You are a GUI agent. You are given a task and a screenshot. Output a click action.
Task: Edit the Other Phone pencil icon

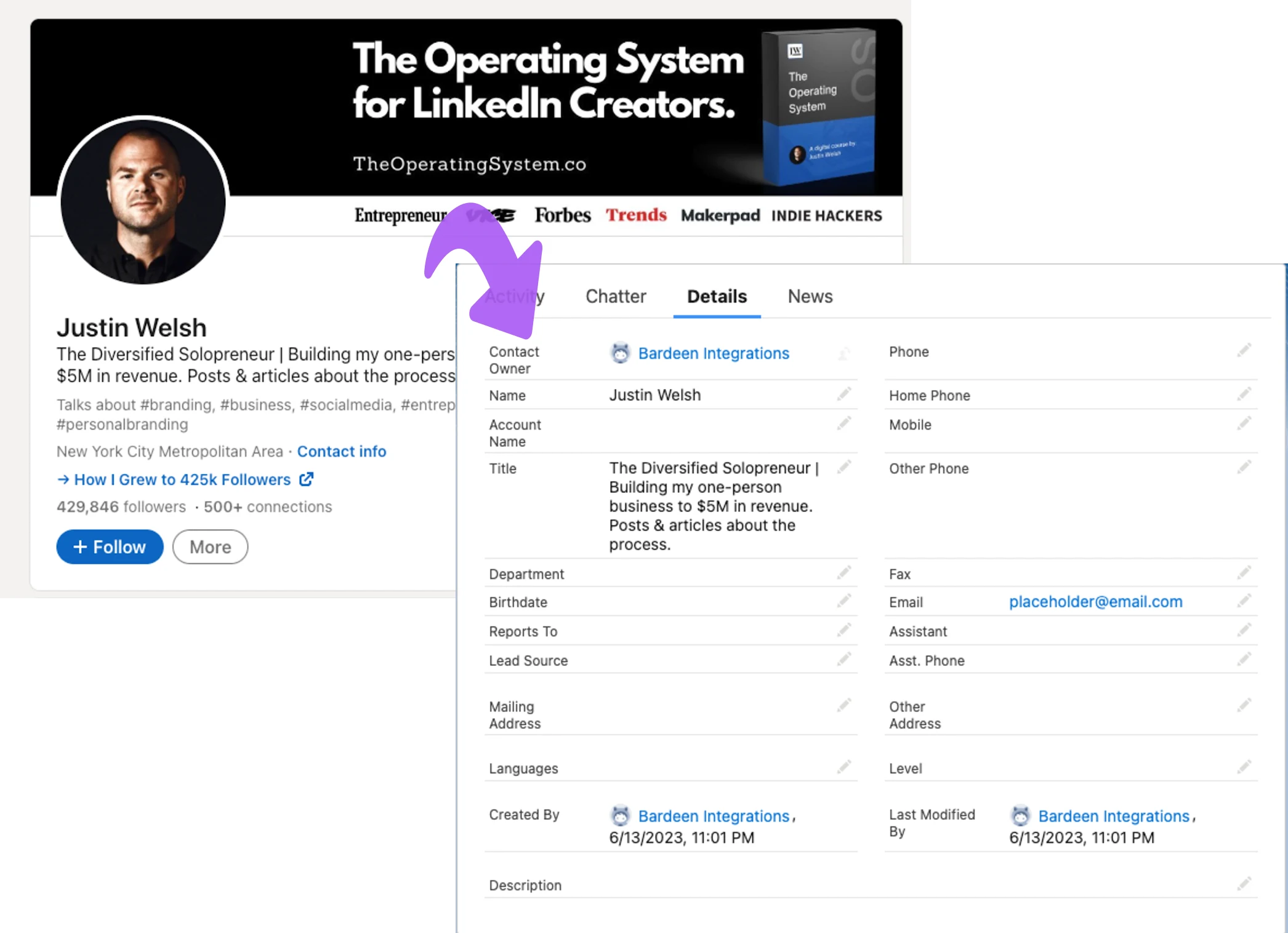[x=1244, y=466]
